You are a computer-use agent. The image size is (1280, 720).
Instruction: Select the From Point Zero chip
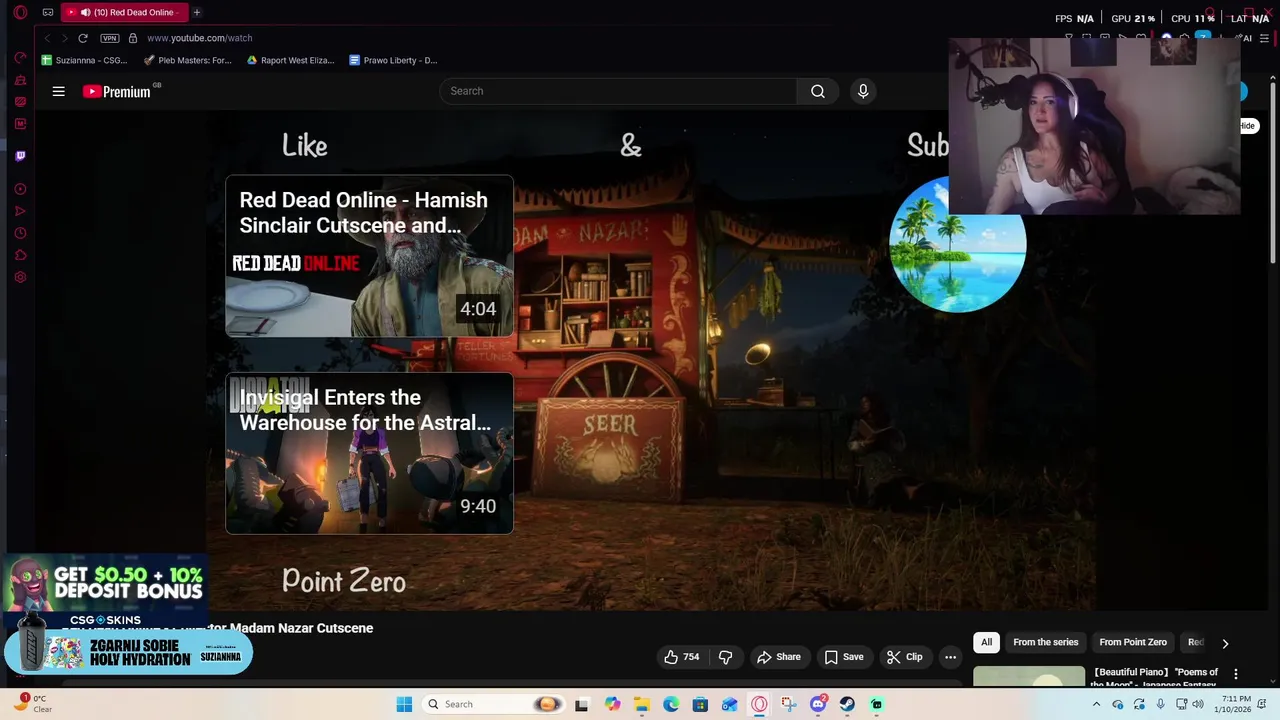(x=1133, y=642)
